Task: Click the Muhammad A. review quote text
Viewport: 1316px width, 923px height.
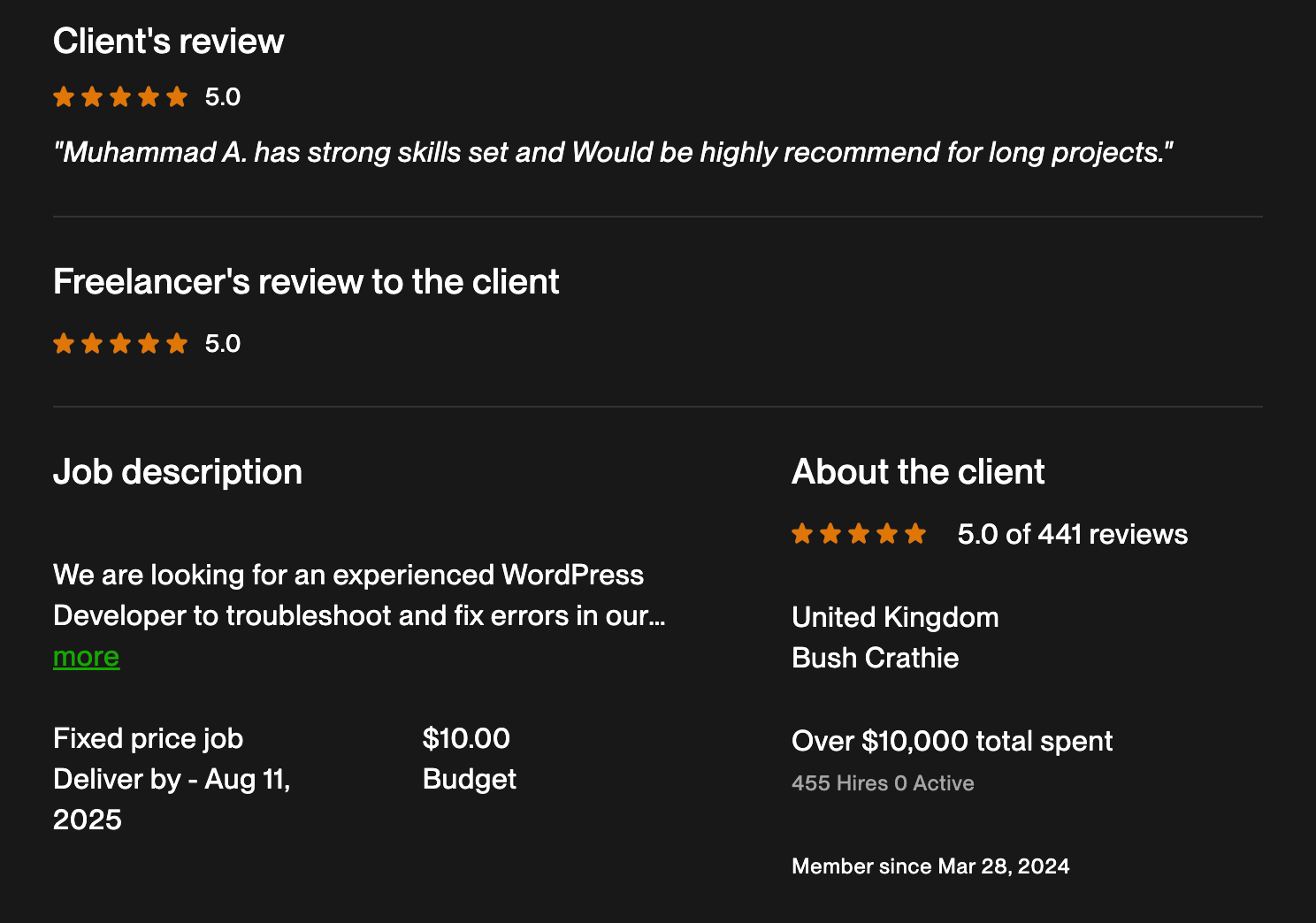Action: click(x=613, y=152)
